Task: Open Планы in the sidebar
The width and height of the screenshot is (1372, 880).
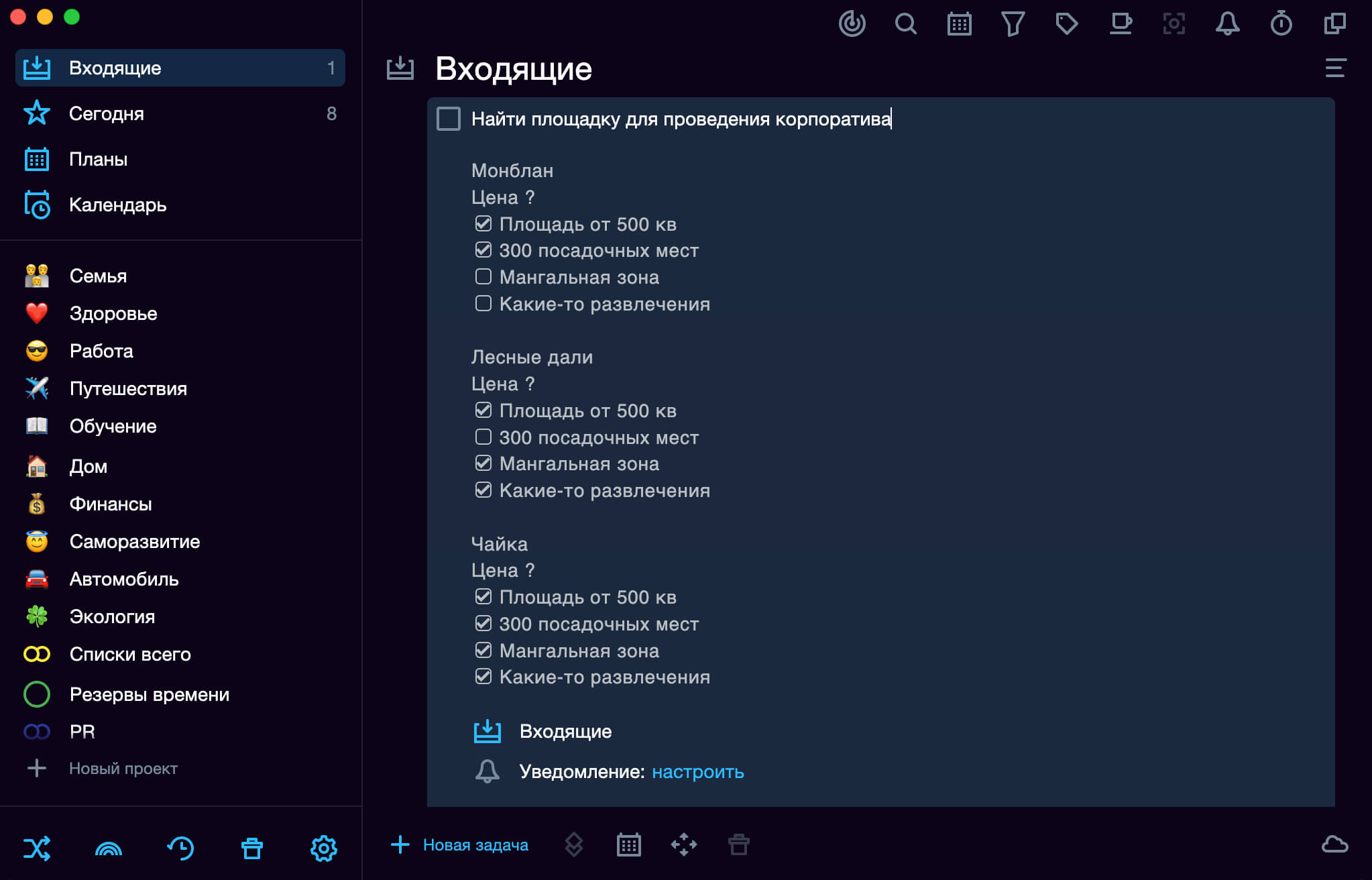Action: pyautogui.click(x=180, y=159)
